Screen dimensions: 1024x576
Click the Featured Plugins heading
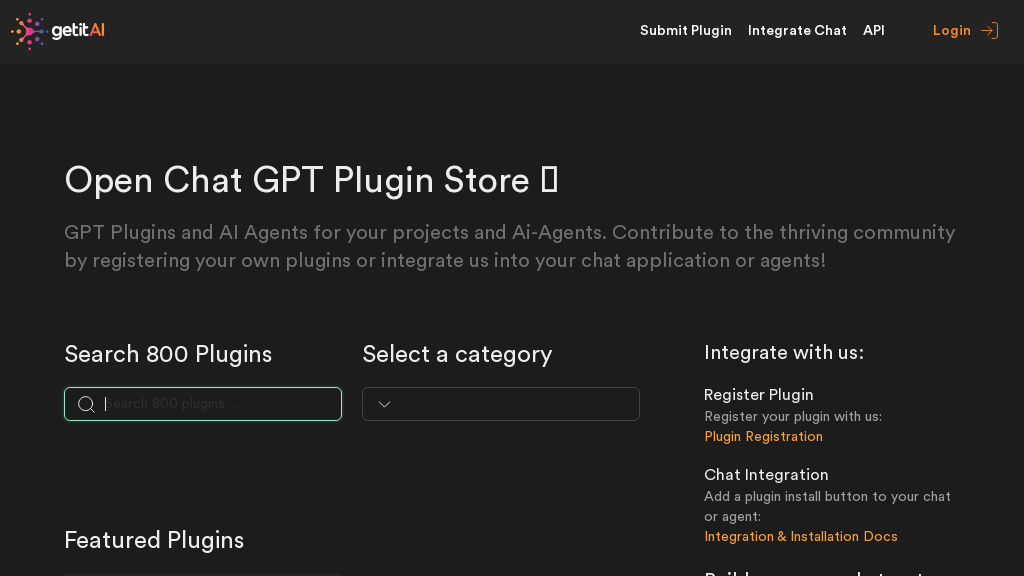154,540
